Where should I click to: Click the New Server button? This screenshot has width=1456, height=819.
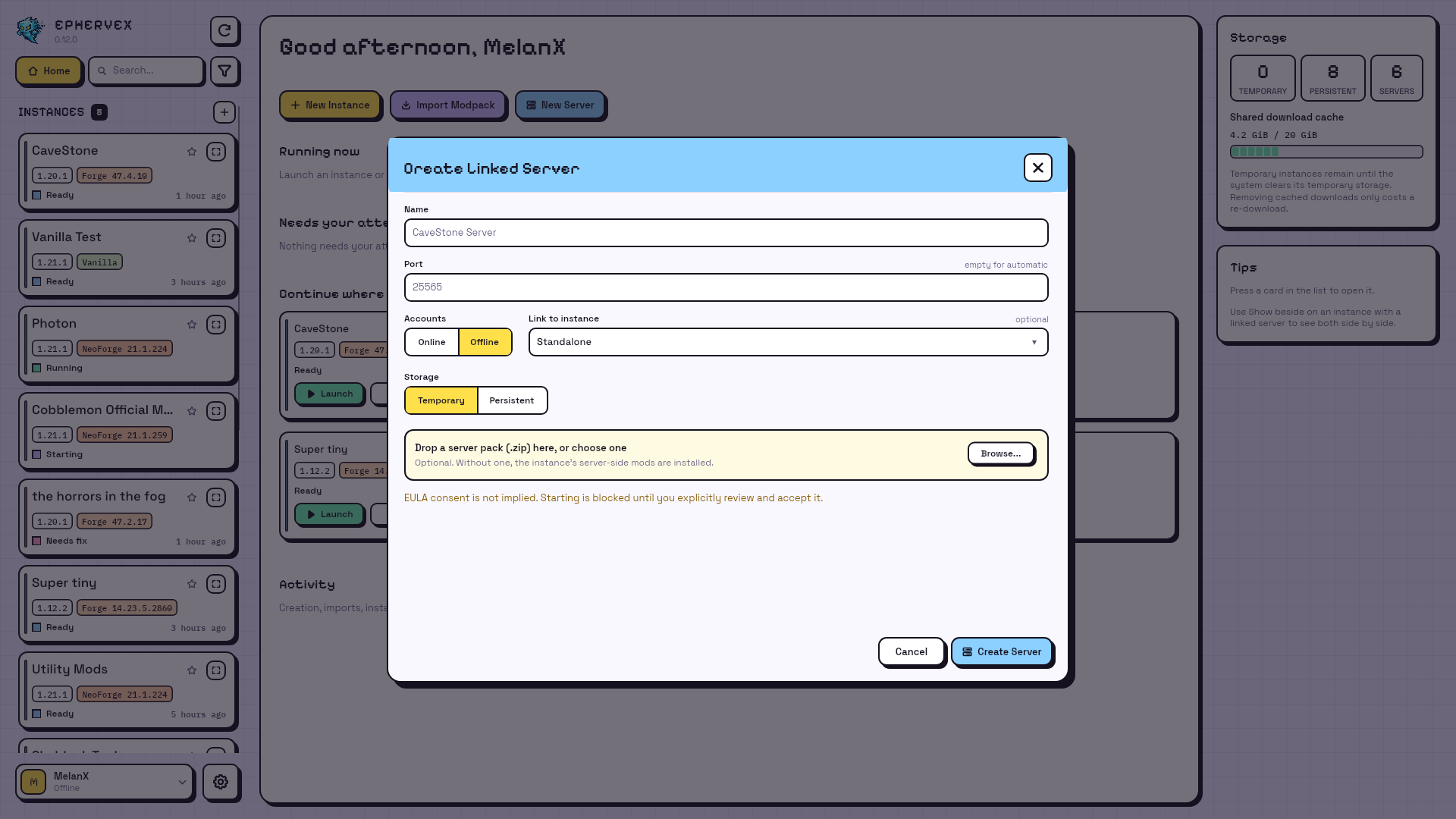pyautogui.click(x=560, y=105)
